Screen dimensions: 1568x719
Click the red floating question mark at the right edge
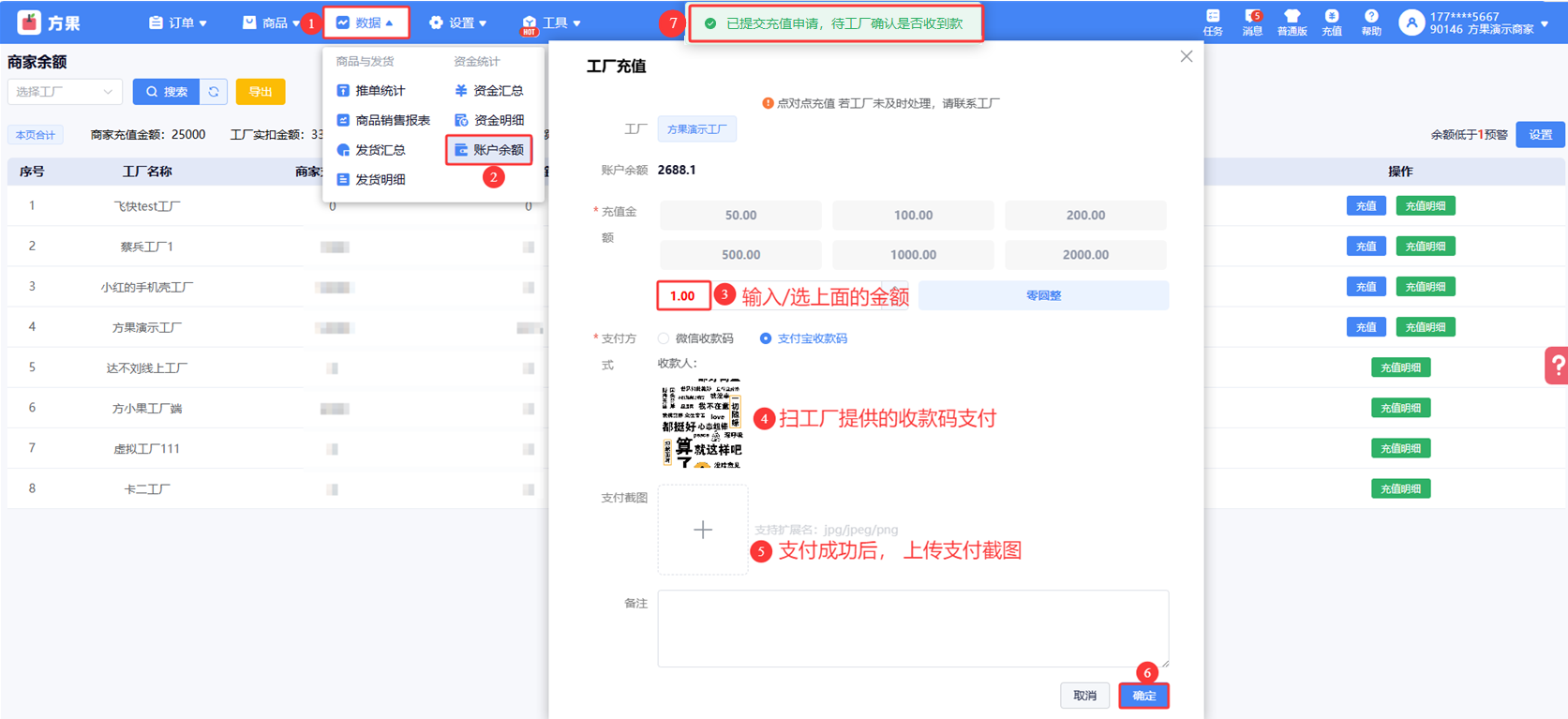click(1557, 366)
